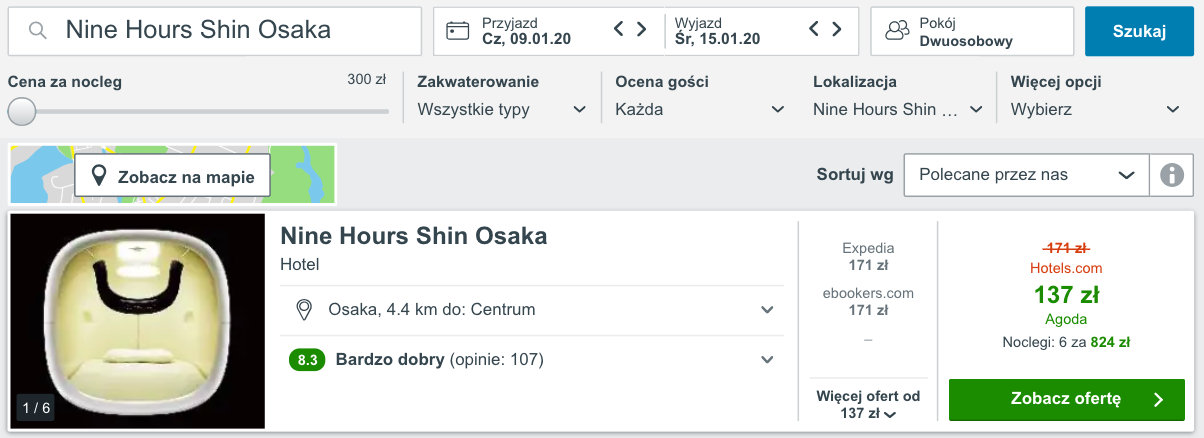Advance check-in date with next arrow

643,29
